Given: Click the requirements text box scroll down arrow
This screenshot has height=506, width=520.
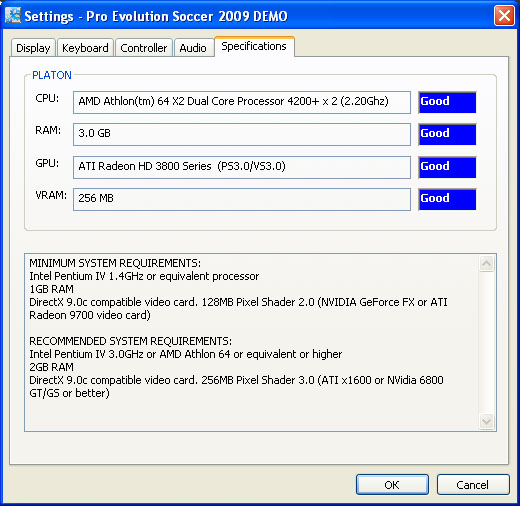Looking at the screenshot, I should pyautogui.click(x=486, y=421).
